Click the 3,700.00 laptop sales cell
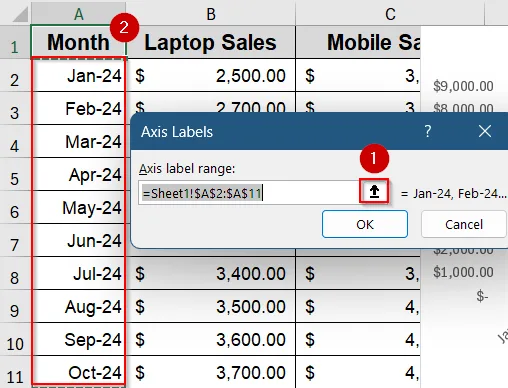 coord(211,371)
